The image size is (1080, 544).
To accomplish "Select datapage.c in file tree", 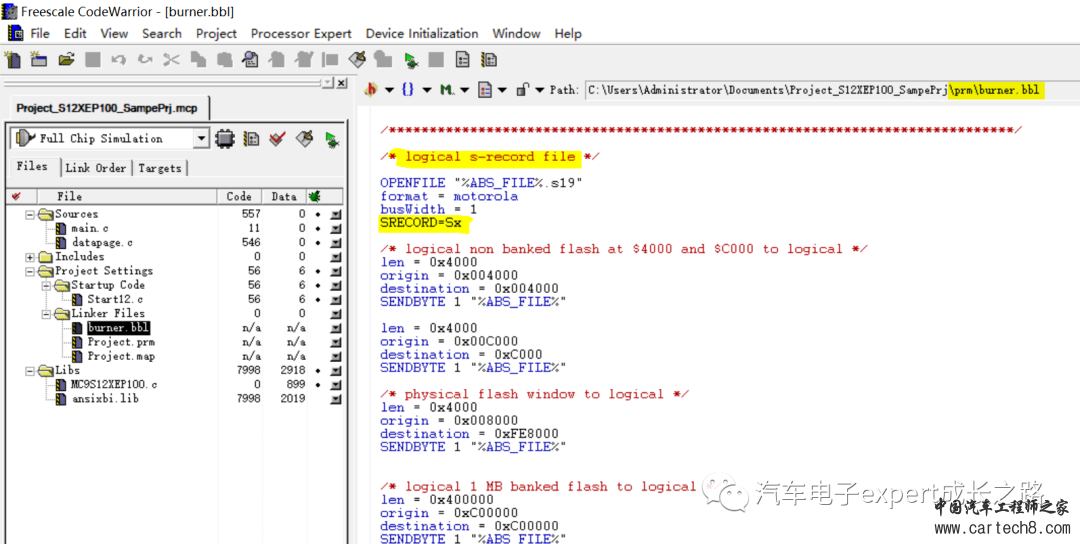I will click(x=103, y=242).
